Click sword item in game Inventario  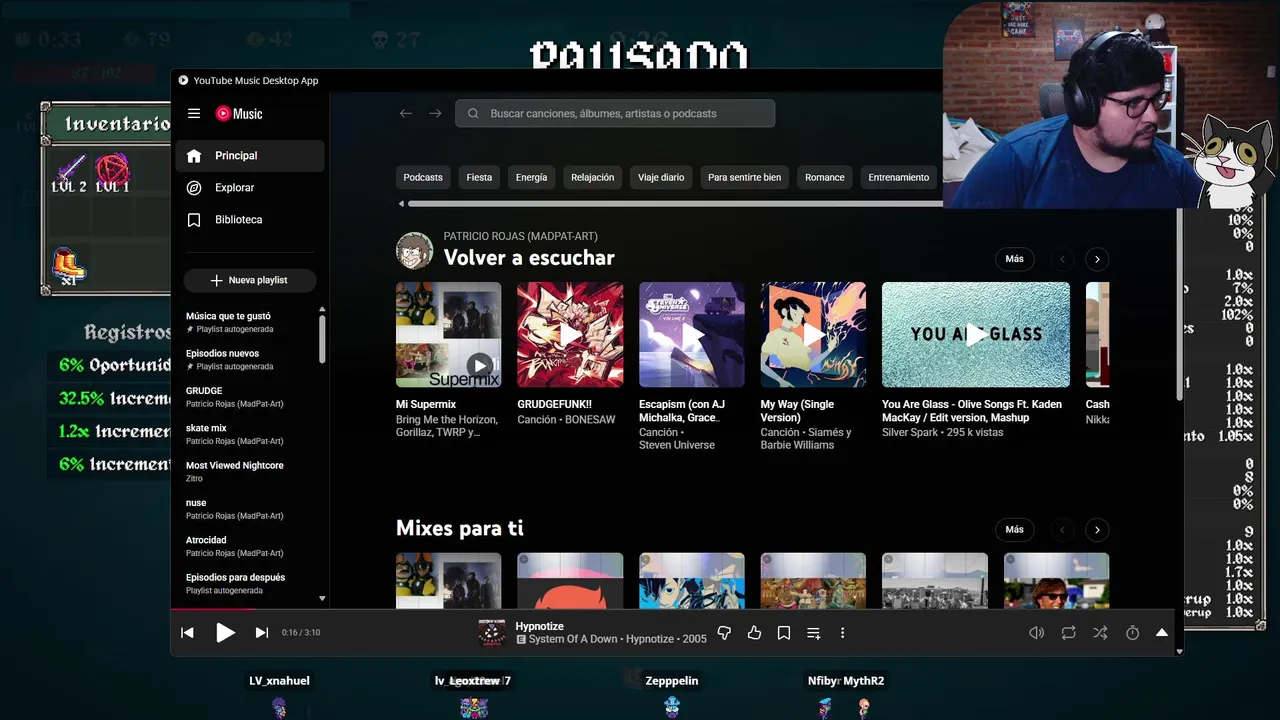(x=70, y=172)
